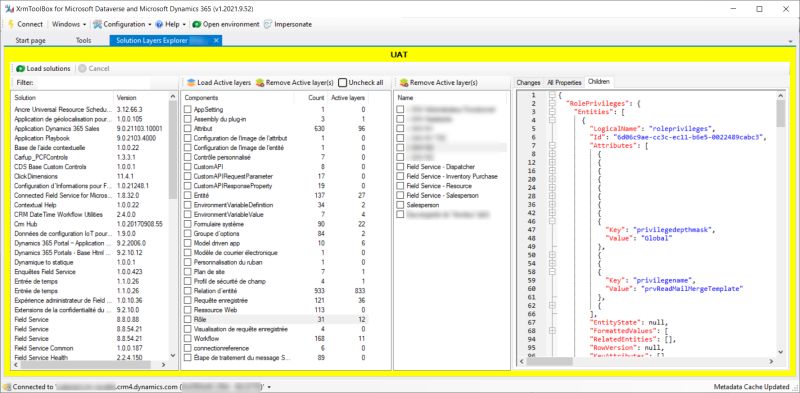Screen dimensions: 800x393
Task: Check Field Service - Resource checkbox
Action: (401, 186)
